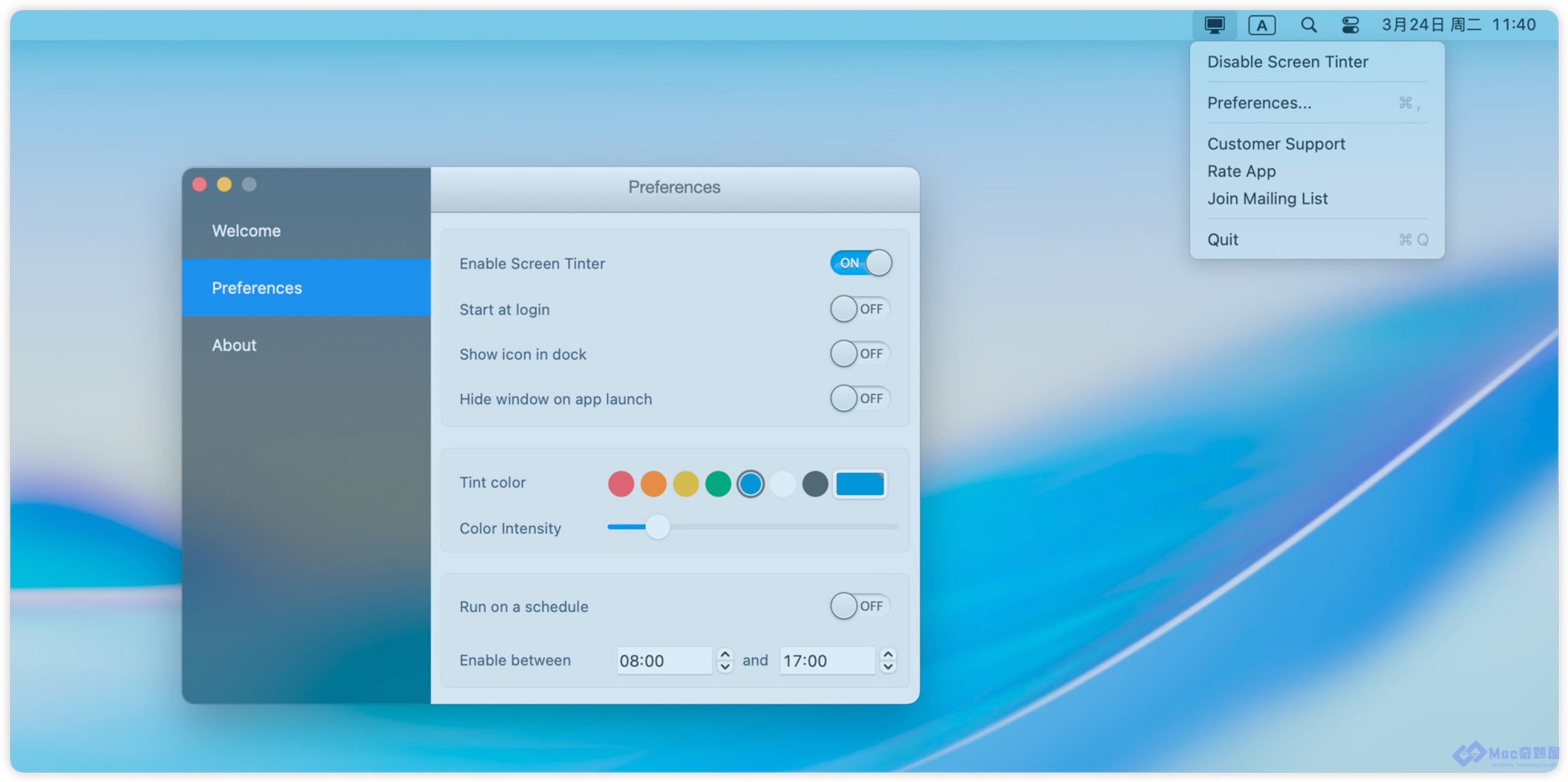Click the end time stepper arrows

click(888, 661)
